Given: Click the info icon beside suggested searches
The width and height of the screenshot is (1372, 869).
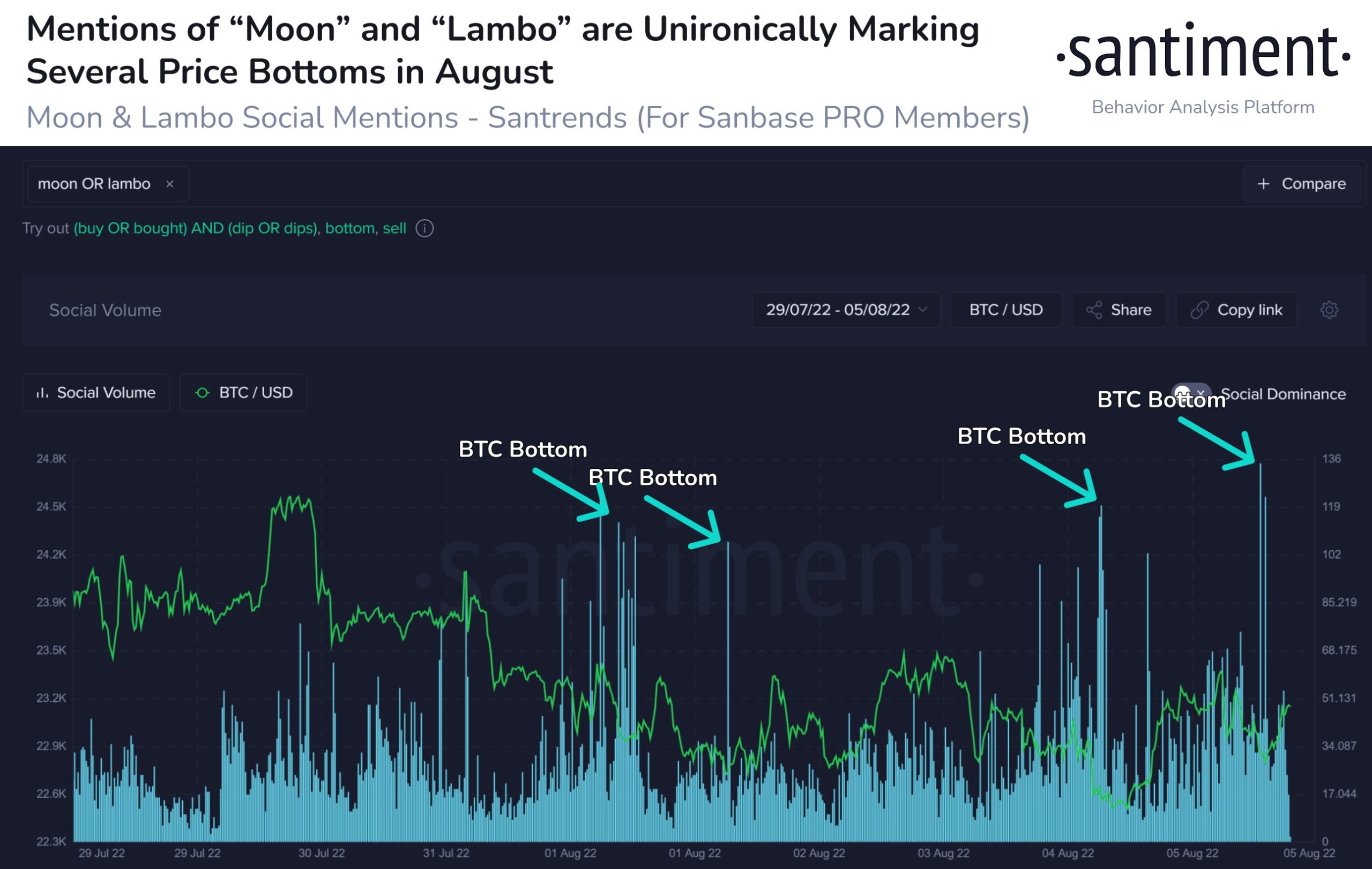Looking at the screenshot, I should click(x=424, y=228).
